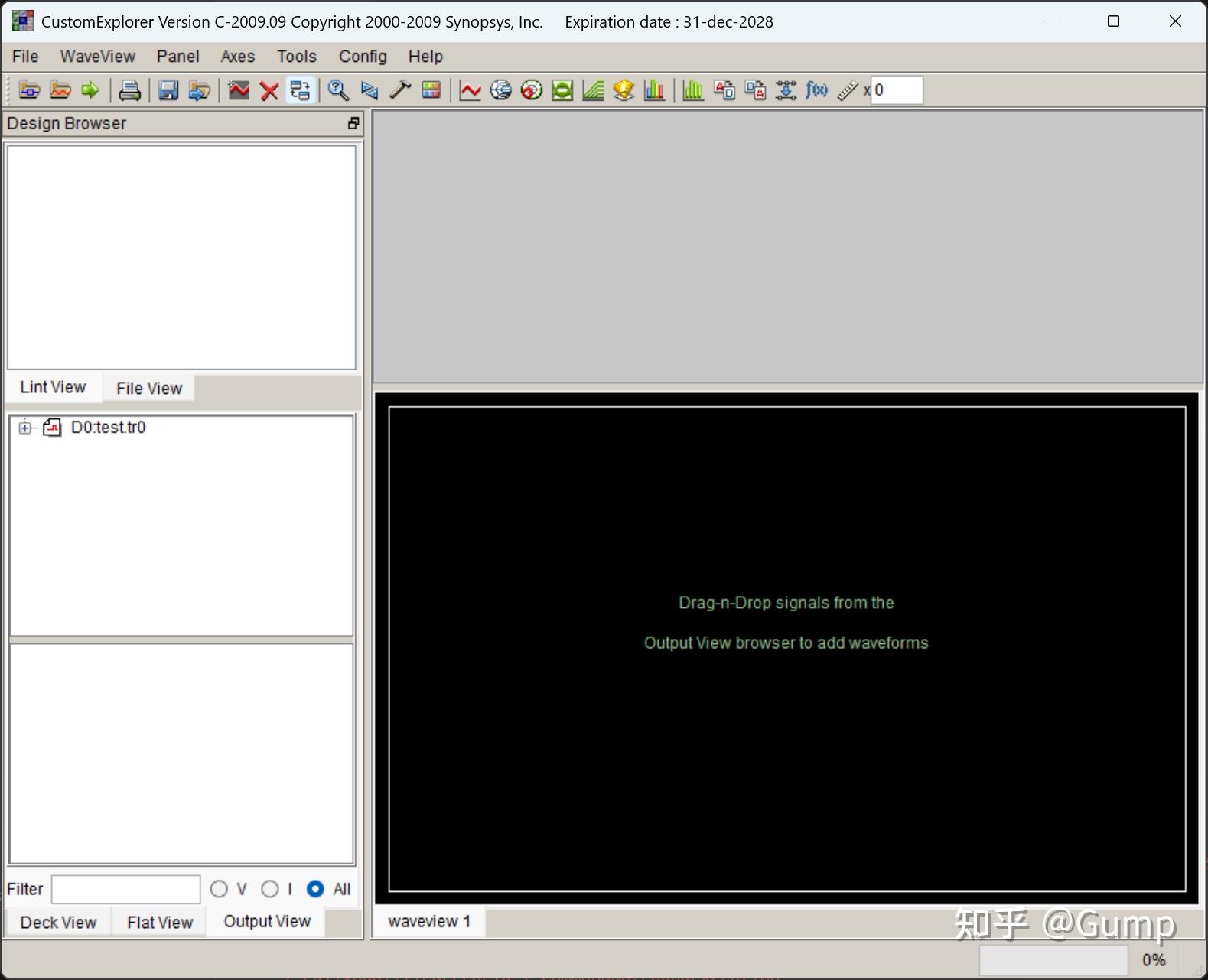
Task: Click the open waveform file folder icon
Action: coord(60,90)
